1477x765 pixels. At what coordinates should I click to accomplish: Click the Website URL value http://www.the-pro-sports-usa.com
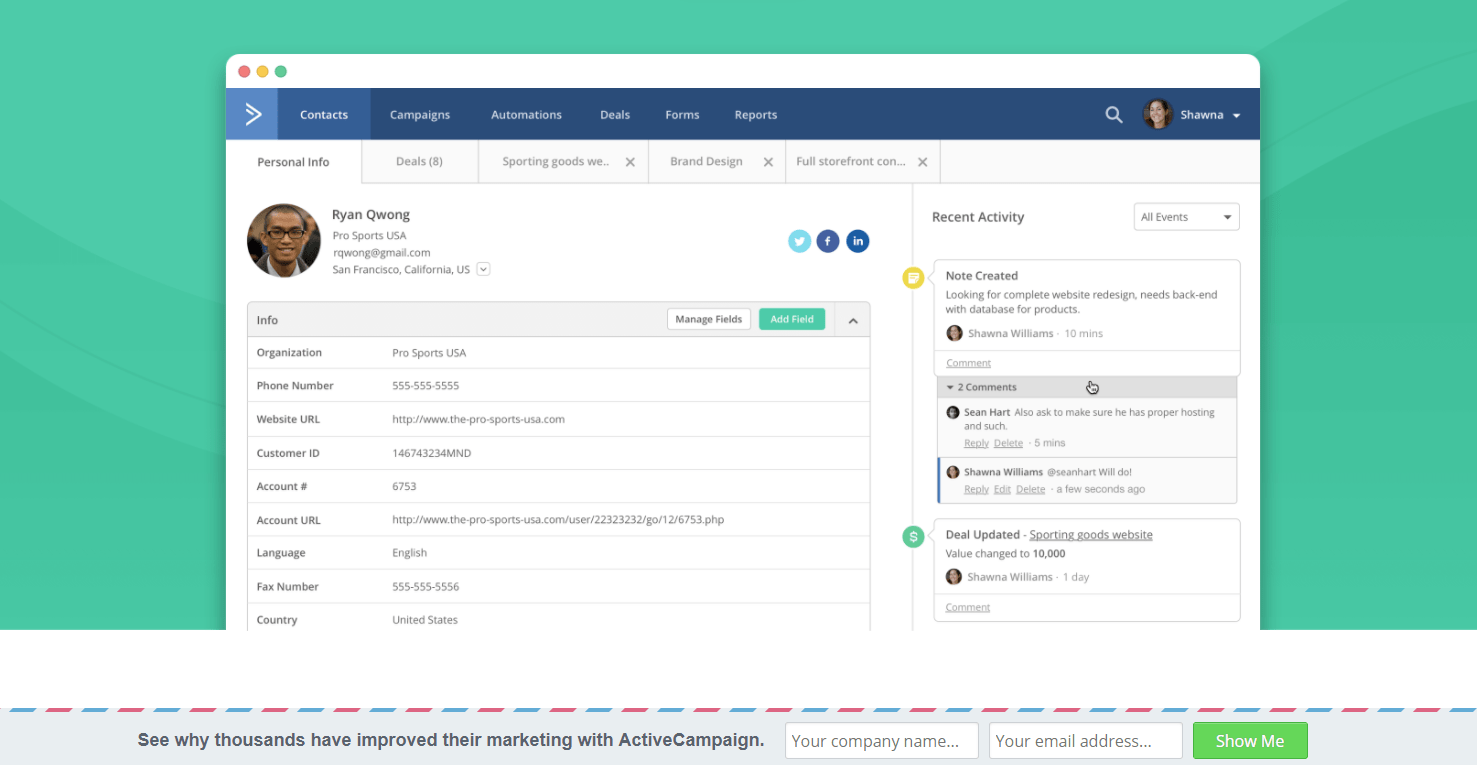(478, 419)
